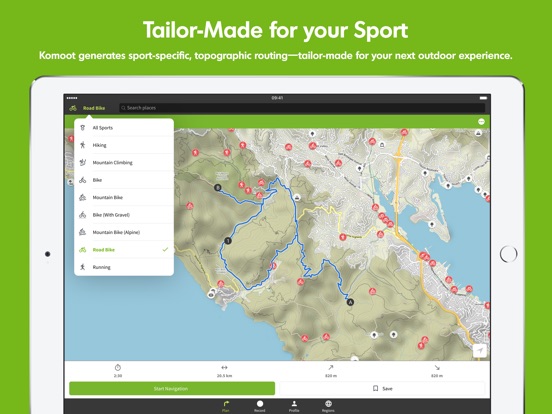Select the Bike icon in list
The width and height of the screenshot is (552, 414).
coord(82,180)
